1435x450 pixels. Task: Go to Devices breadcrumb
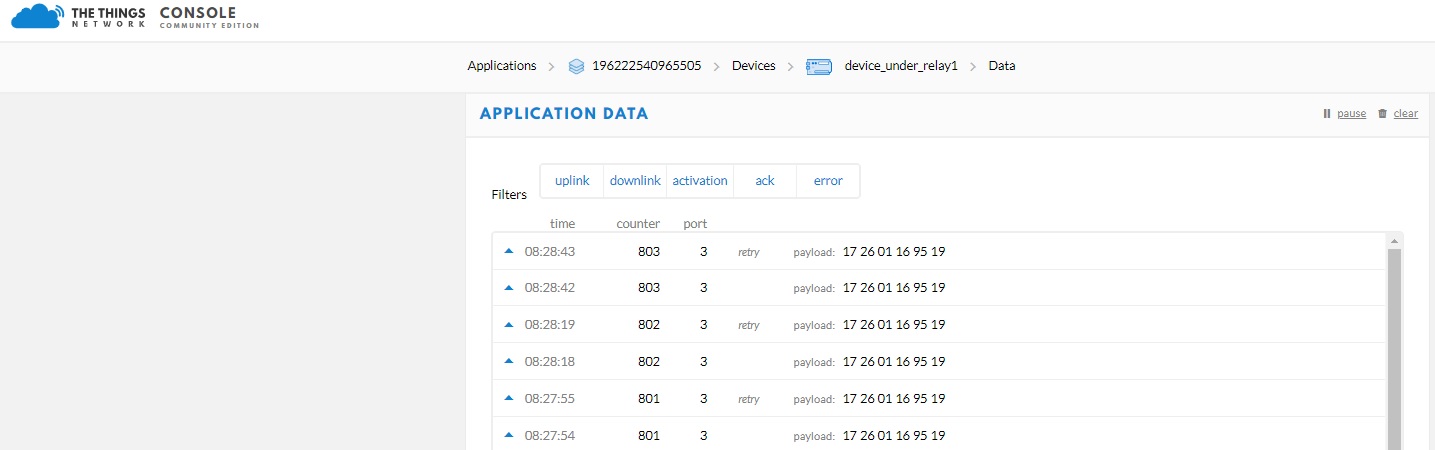[754, 66]
